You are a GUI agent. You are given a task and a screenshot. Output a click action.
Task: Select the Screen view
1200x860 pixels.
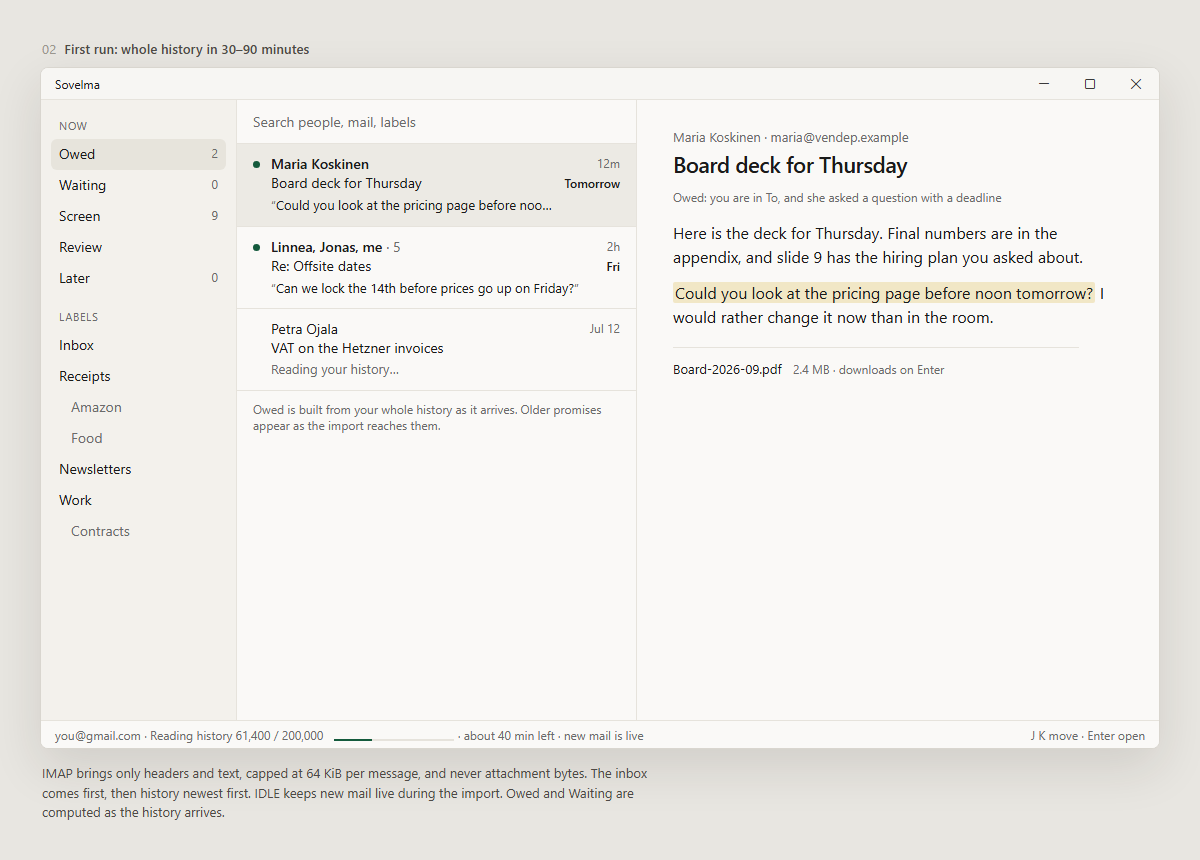tap(138, 216)
